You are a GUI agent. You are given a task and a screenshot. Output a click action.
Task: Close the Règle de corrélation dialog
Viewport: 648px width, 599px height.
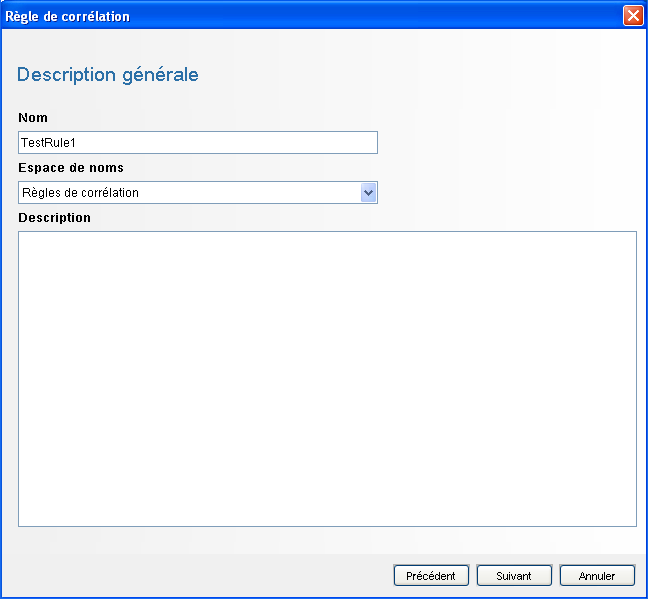click(633, 16)
